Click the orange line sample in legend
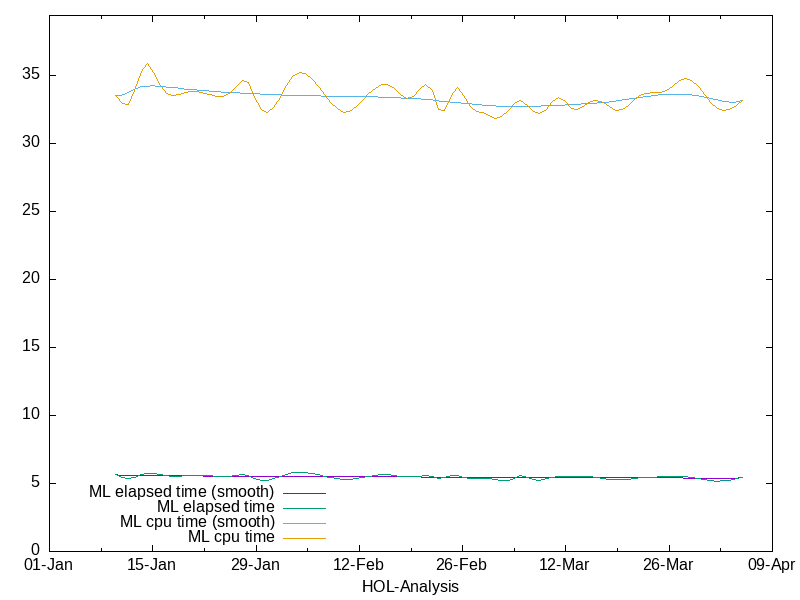This screenshot has height=600, width=800. click(x=304, y=538)
